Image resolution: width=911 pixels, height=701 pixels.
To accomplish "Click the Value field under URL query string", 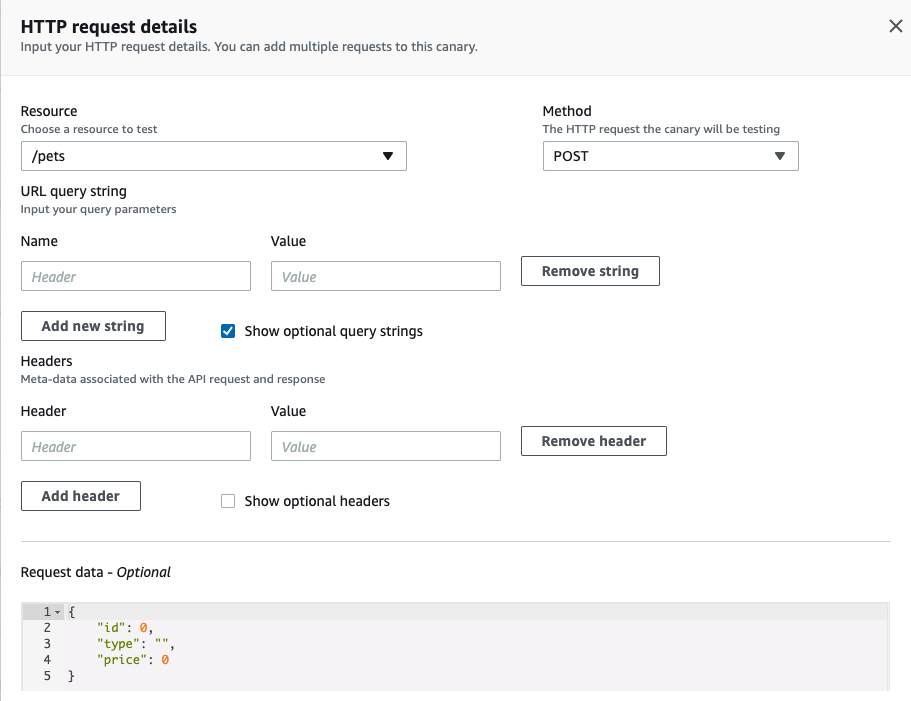I will click(385, 276).
